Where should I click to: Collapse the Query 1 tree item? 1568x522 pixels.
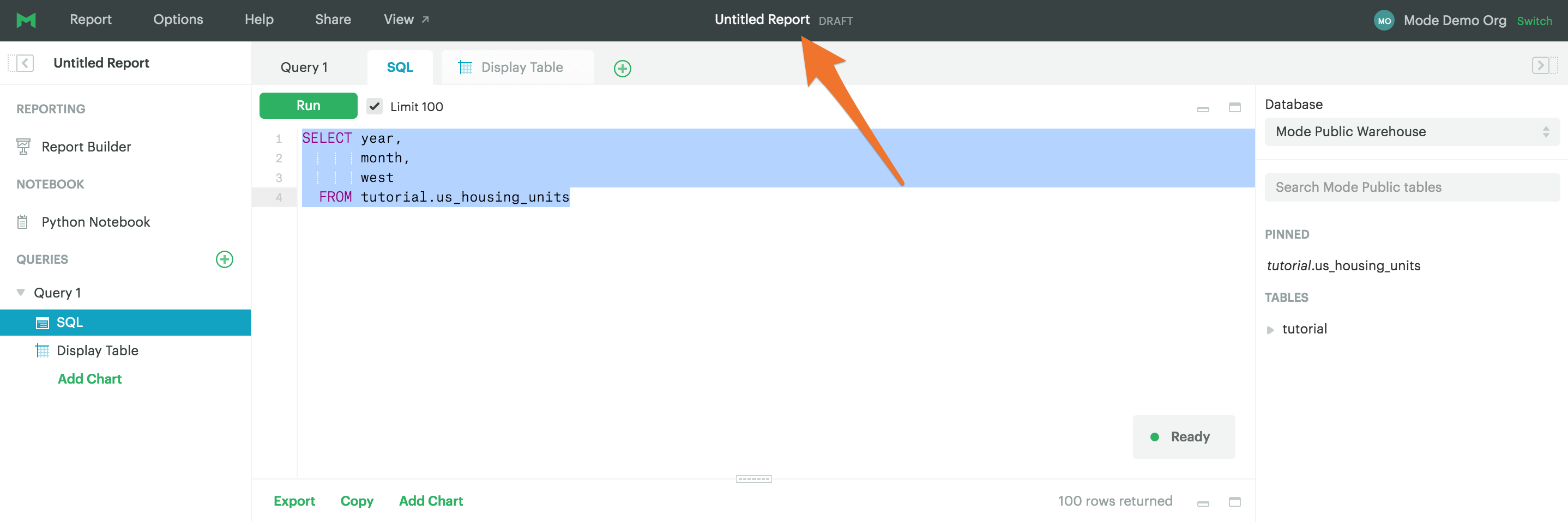pyautogui.click(x=21, y=292)
